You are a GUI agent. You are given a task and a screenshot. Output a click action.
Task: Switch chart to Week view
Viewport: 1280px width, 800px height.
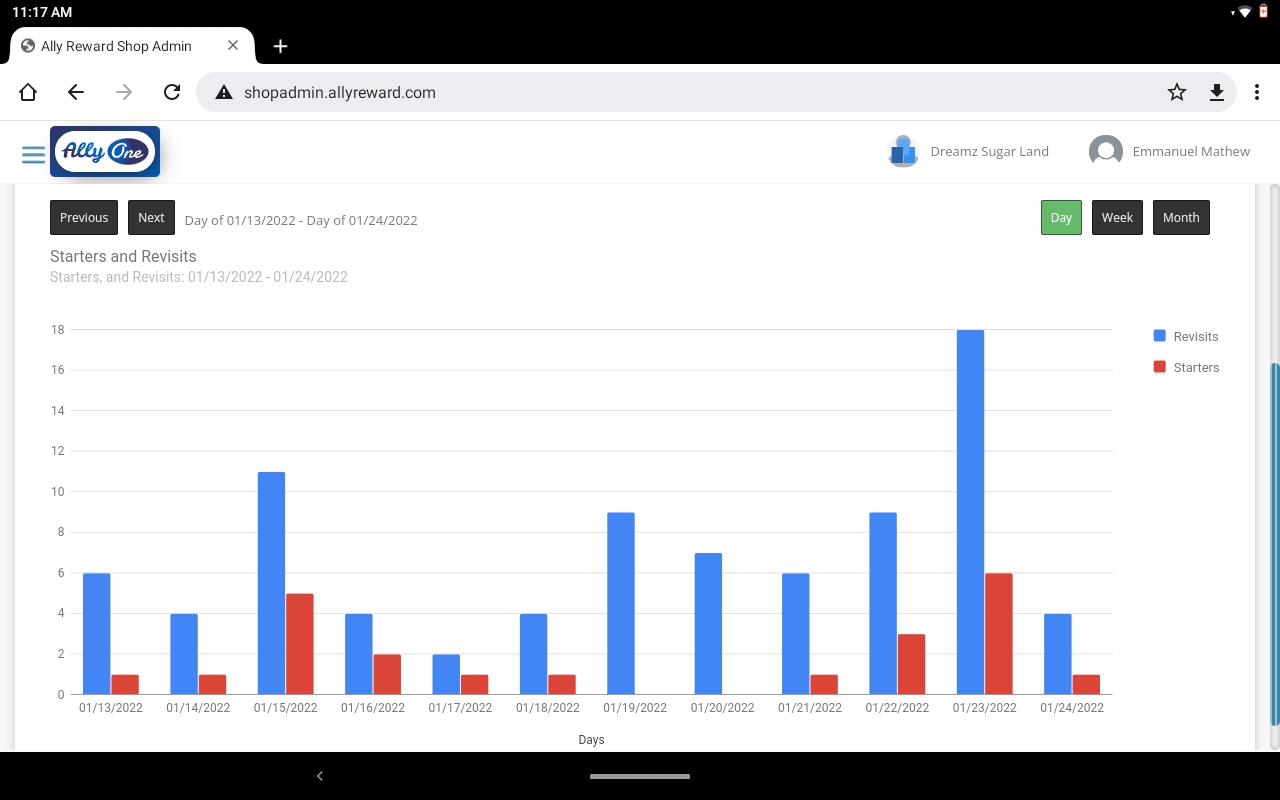pos(1117,217)
